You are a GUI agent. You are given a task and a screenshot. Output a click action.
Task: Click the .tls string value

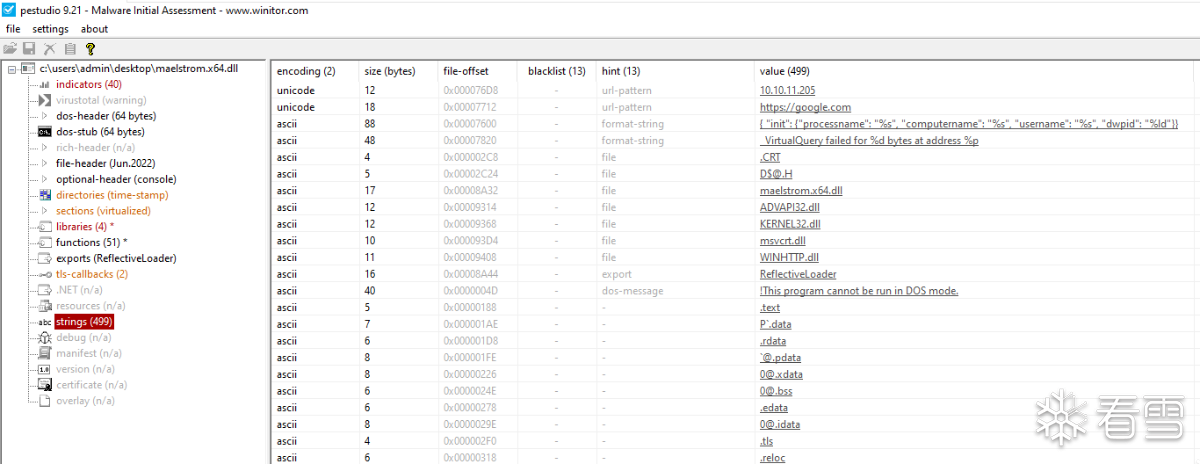[x=767, y=441]
